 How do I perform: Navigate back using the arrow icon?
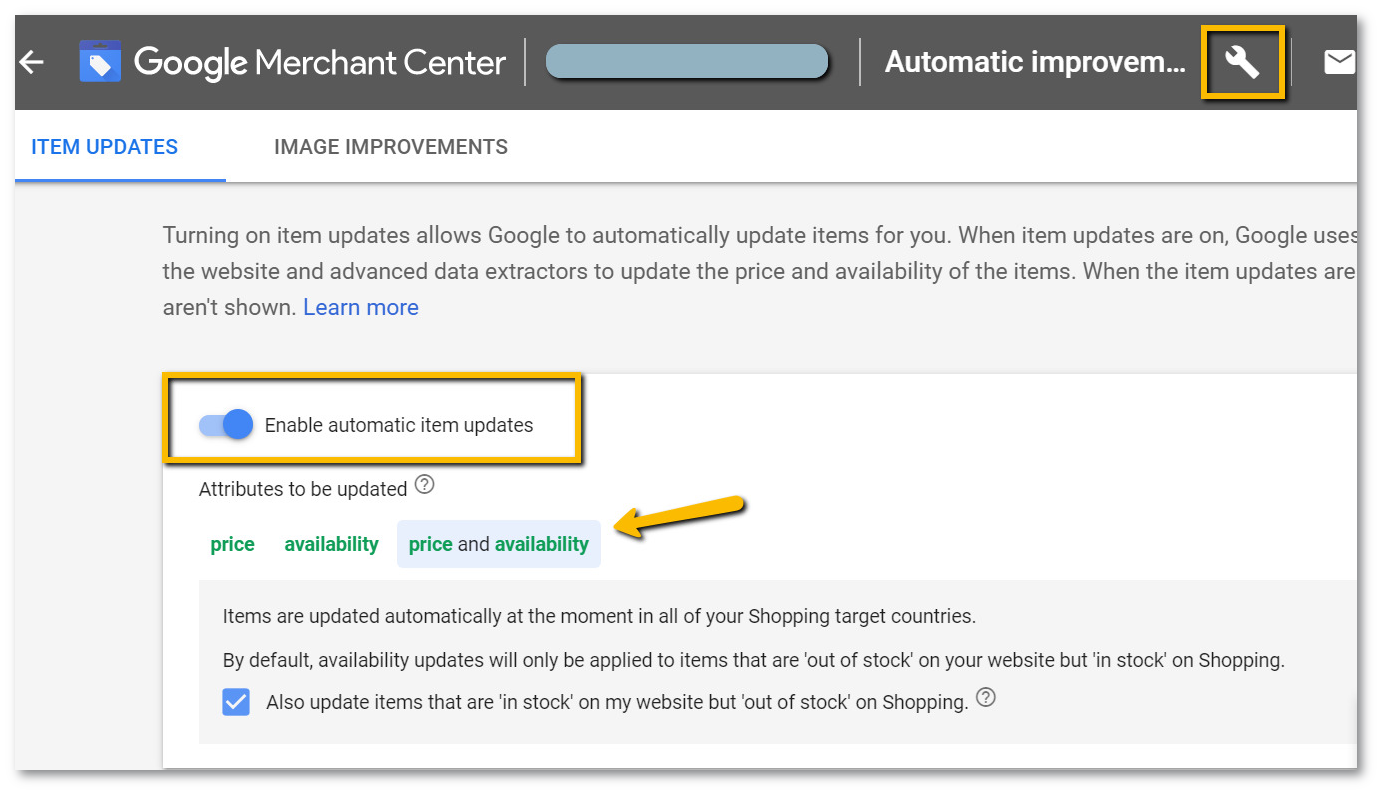coord(31,62)
